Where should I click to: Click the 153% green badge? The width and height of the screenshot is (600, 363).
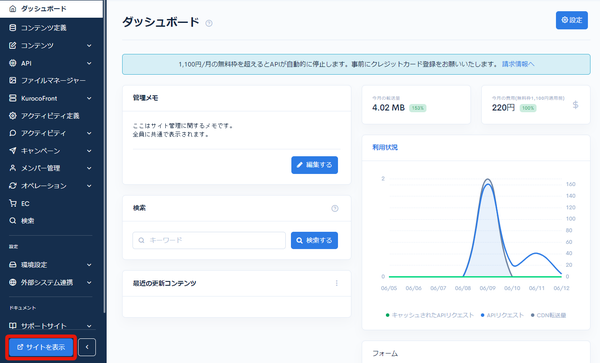click(417, 108)
